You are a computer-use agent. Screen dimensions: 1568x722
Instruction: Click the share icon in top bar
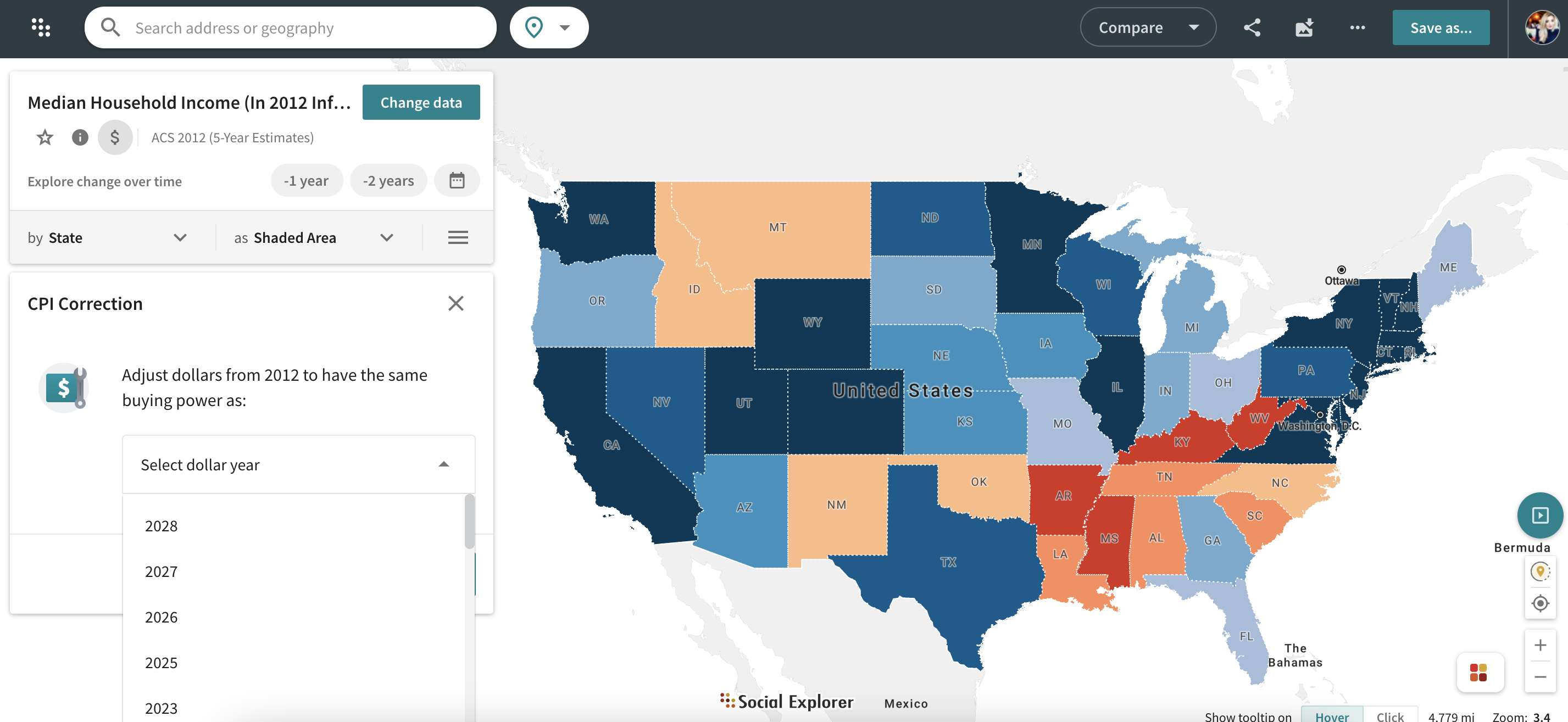coord(1252,27)
